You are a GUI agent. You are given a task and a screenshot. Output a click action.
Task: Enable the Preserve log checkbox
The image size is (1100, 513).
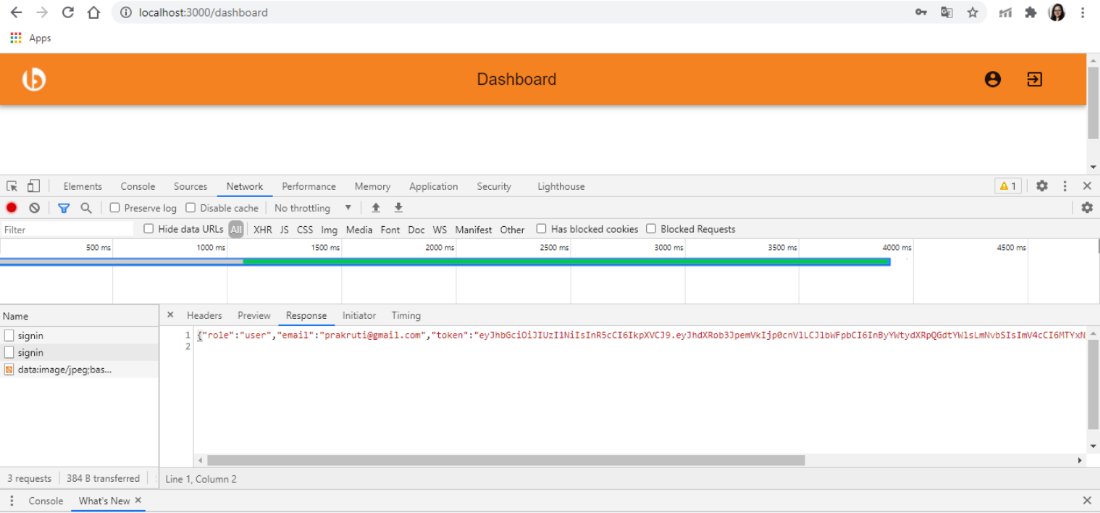(115, 208)
